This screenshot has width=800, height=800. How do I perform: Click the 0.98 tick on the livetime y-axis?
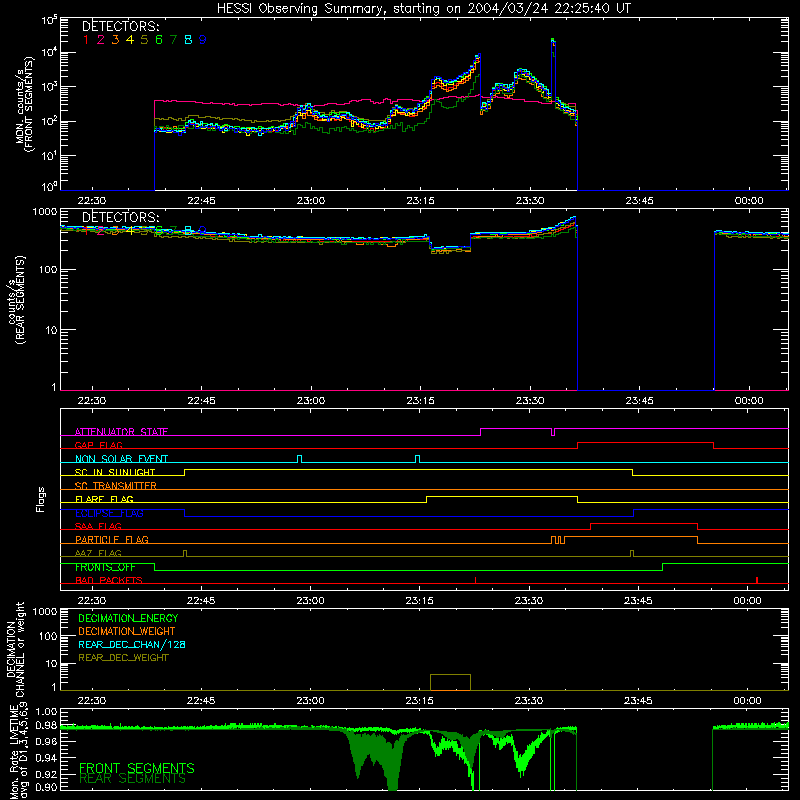pyautogui.click(x=47, y=726)
